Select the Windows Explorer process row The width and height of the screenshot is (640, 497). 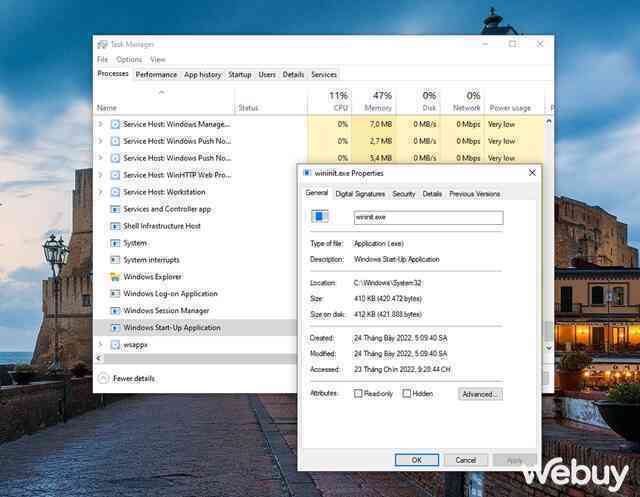196,277
